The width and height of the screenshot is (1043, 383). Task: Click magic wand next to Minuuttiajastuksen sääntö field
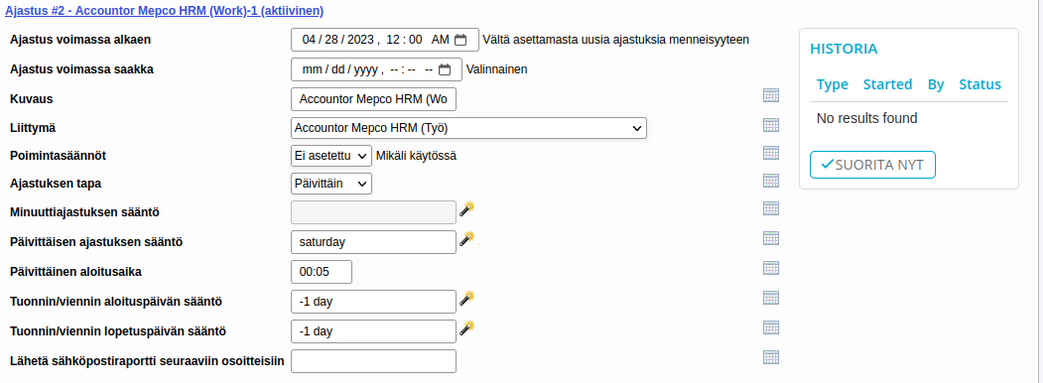coord(467,209)
